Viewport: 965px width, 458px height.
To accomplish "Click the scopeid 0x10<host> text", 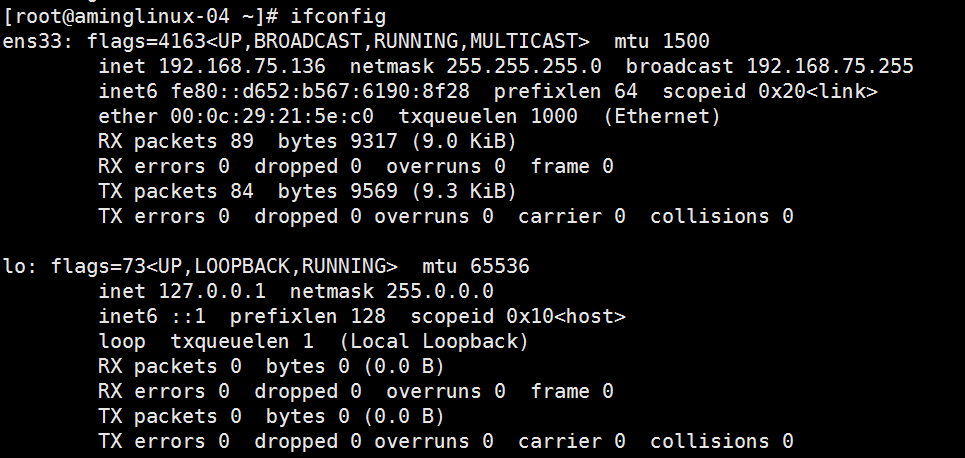I will (518, 316).
